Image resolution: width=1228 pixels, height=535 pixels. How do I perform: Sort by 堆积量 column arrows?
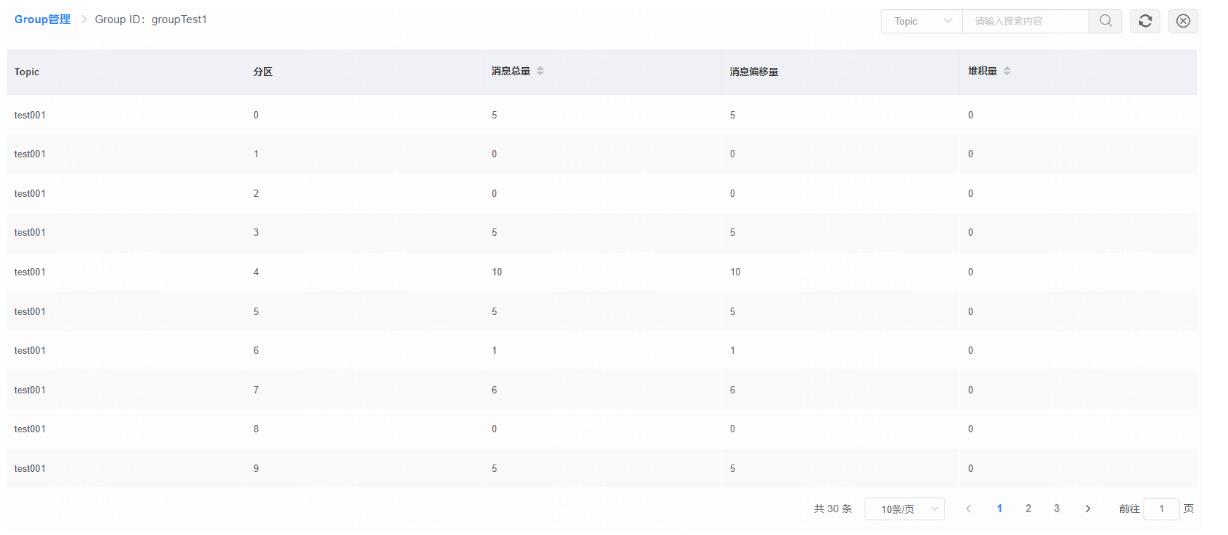[1007, 71]
